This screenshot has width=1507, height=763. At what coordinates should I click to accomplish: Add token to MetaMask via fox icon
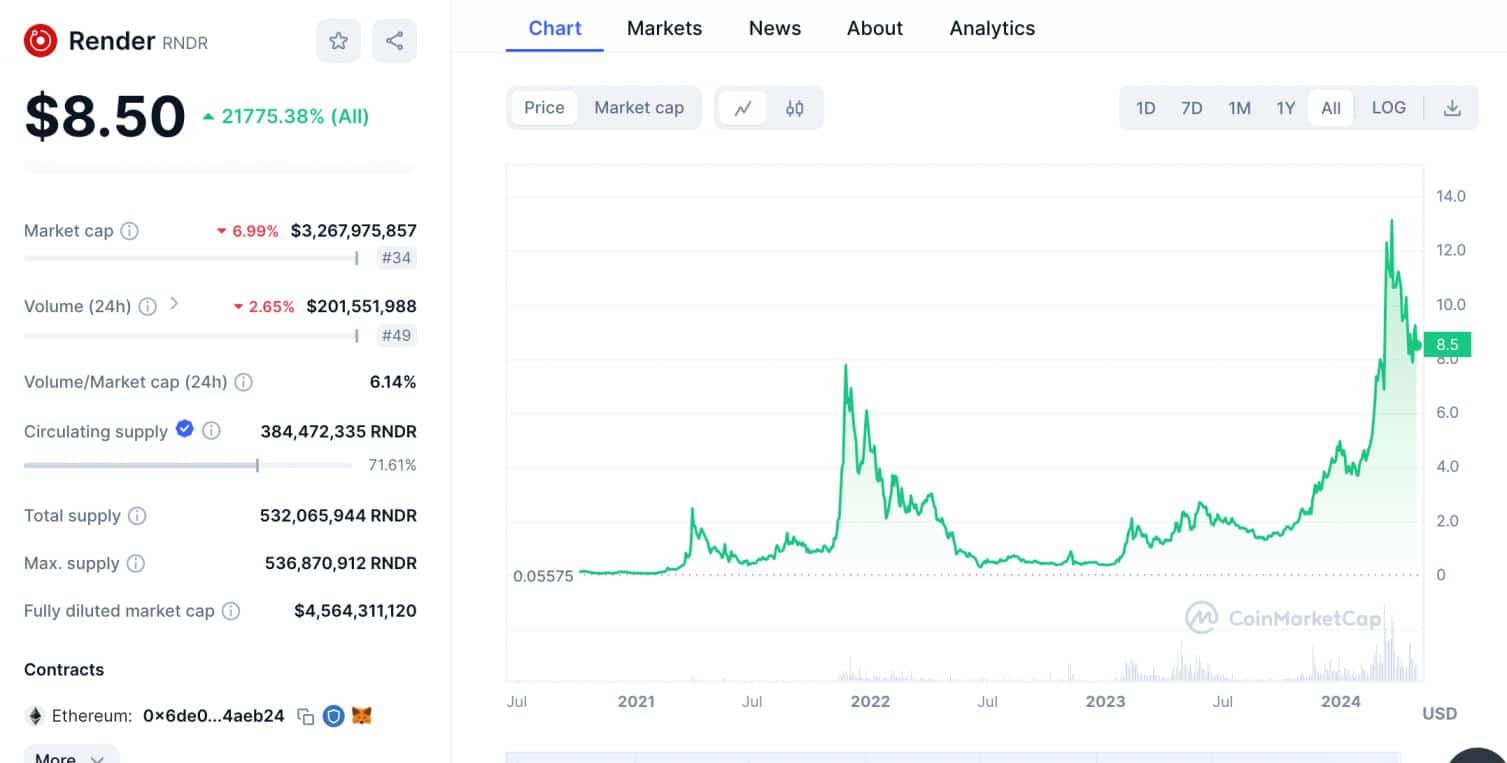pyautogui.click(x=362, y=716)
